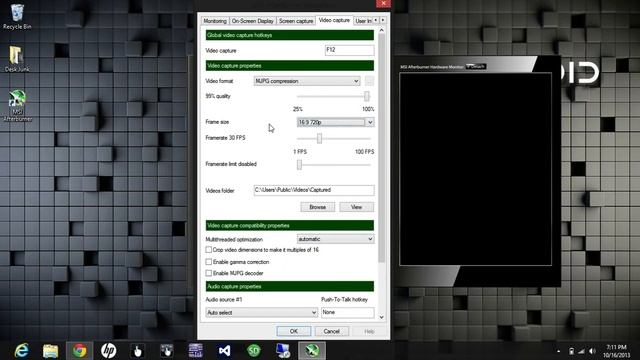The image size is (640, 360).
Task: Open File Explorer in the taskbar
Action: [x=51, y=351]
